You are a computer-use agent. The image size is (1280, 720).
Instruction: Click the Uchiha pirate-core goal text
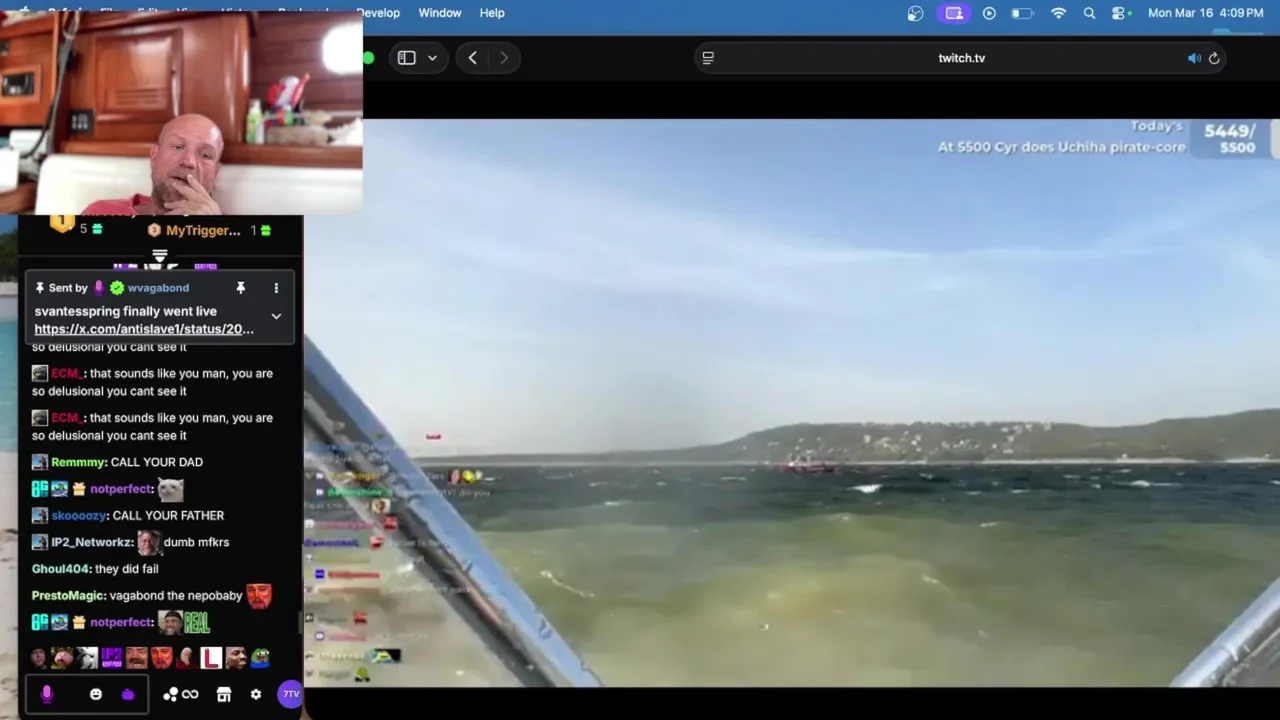(1061, 147)
